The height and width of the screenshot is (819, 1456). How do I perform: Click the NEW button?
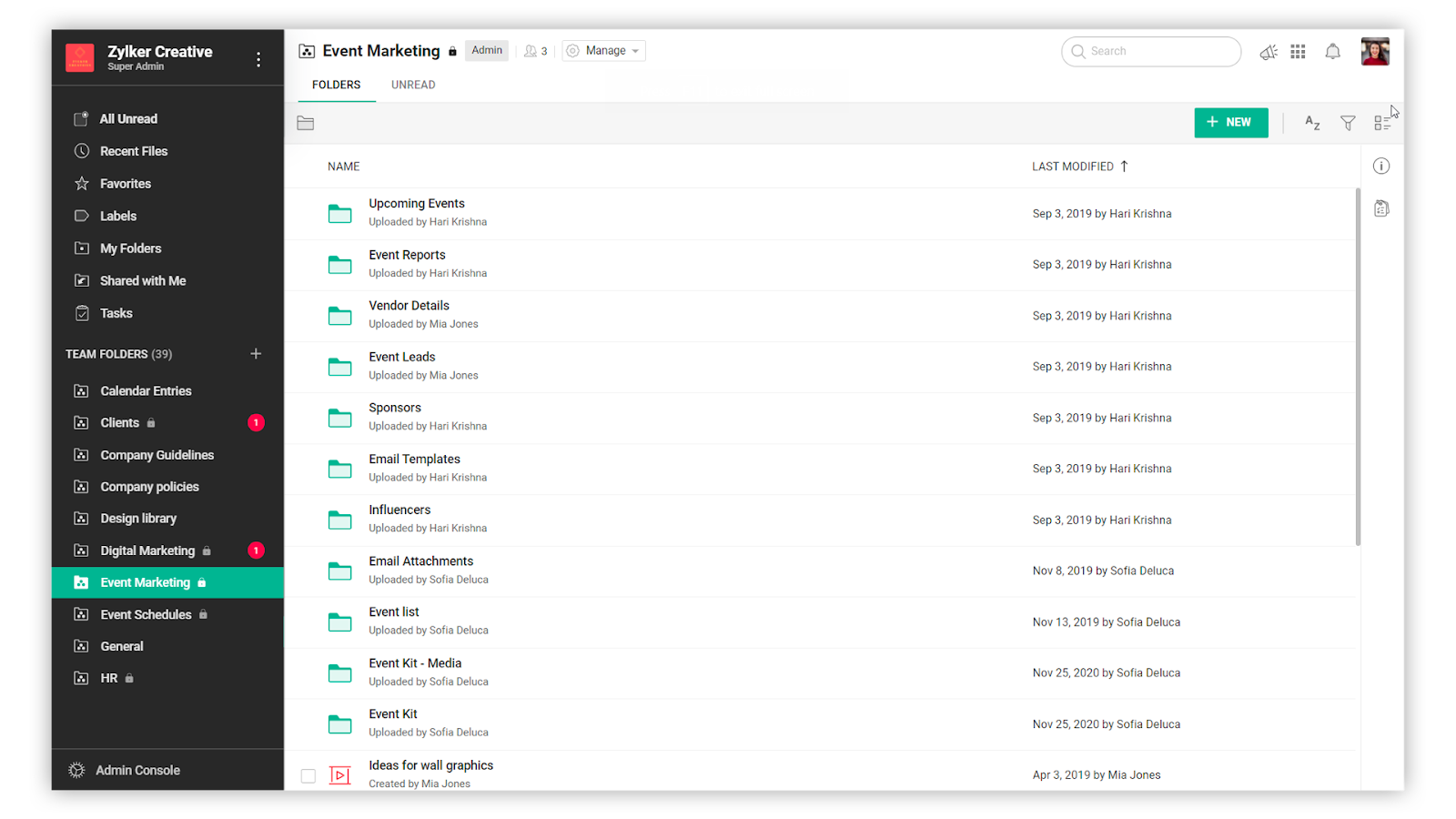[1230, 122]
